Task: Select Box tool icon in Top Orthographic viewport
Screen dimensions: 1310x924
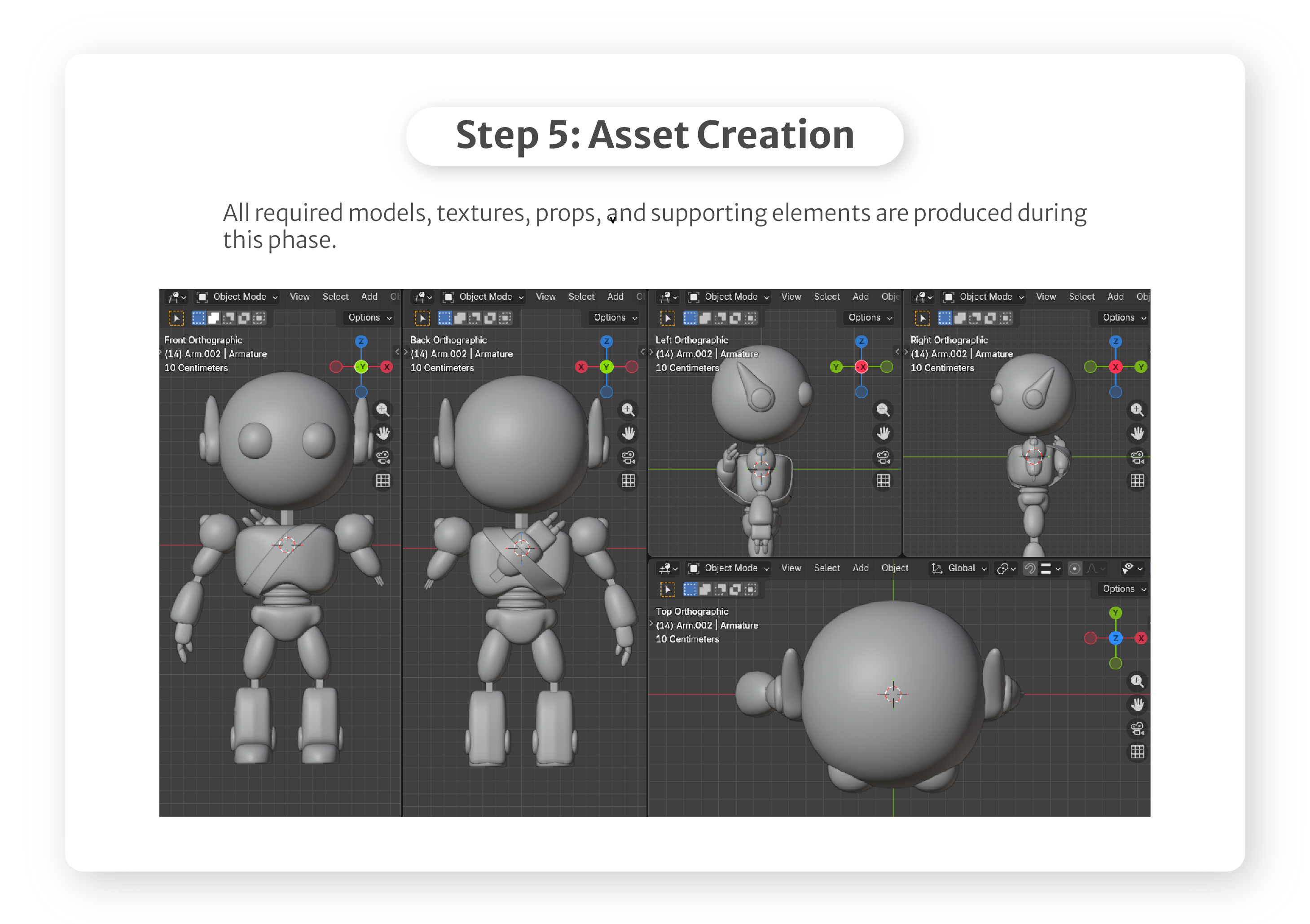Action: point(667,589)
